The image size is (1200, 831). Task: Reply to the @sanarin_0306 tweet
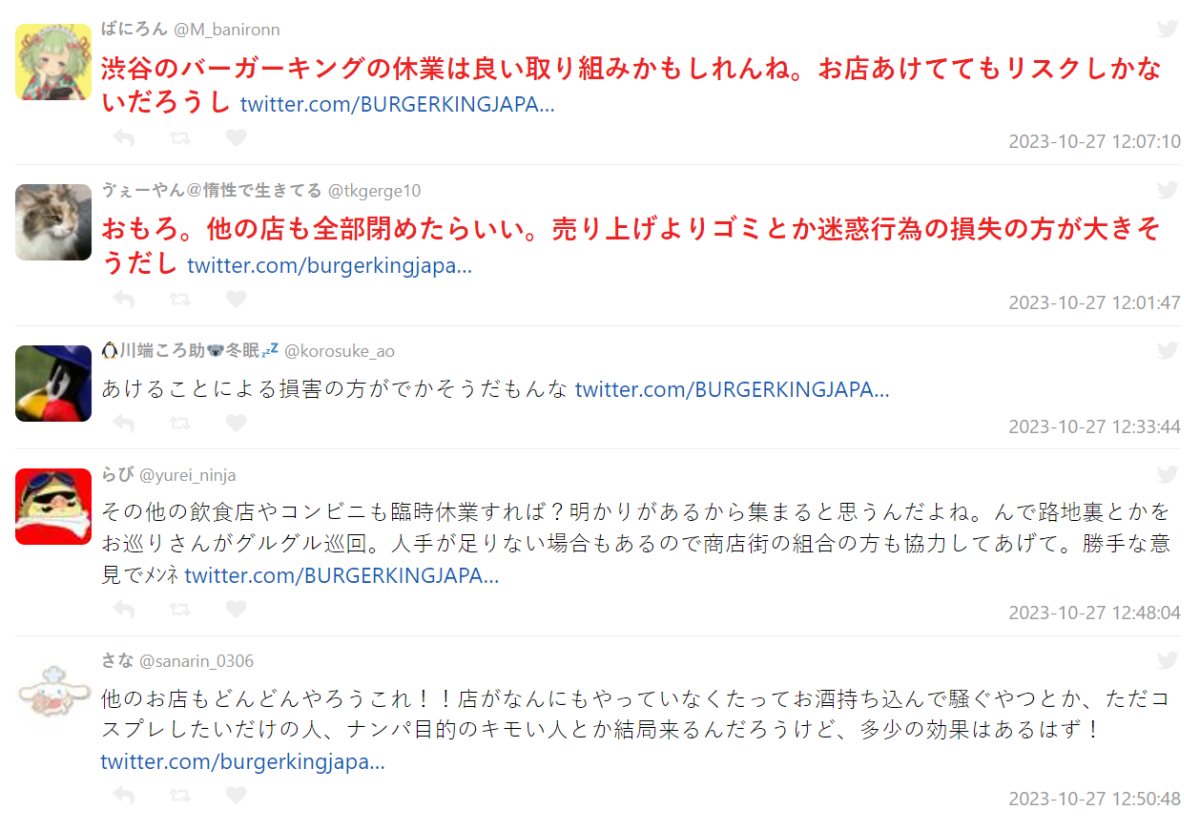(124, 795)
